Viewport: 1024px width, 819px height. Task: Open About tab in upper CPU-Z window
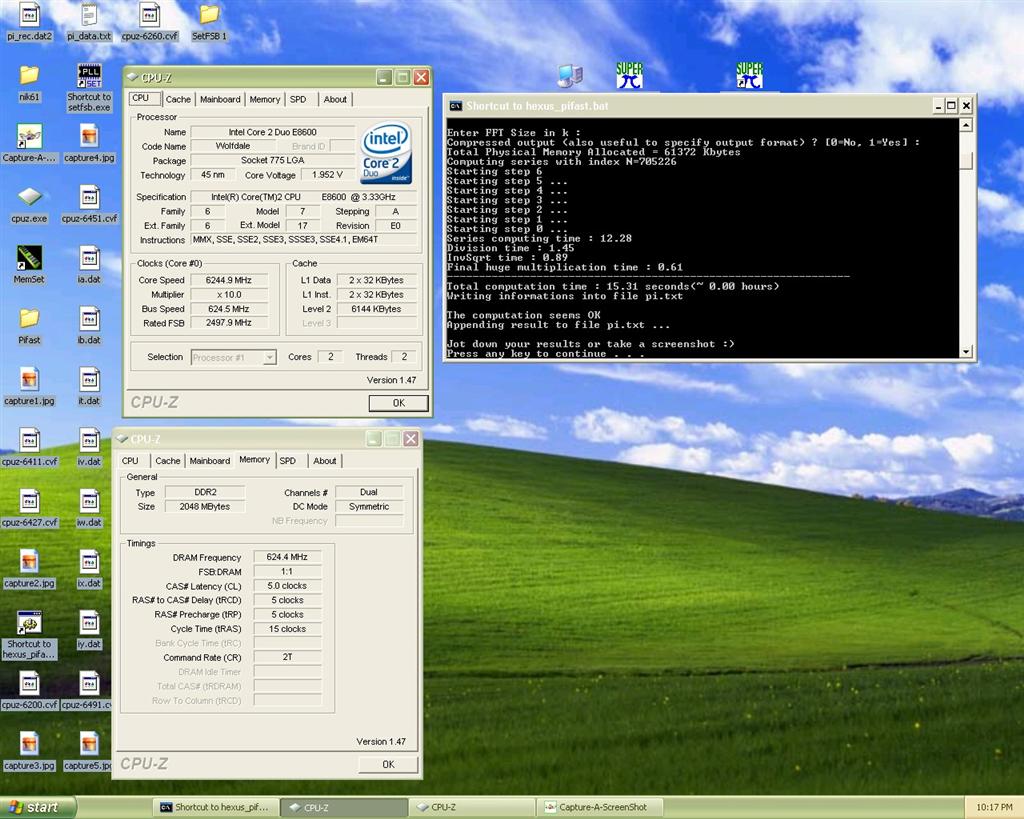click(x=335, y=99)
